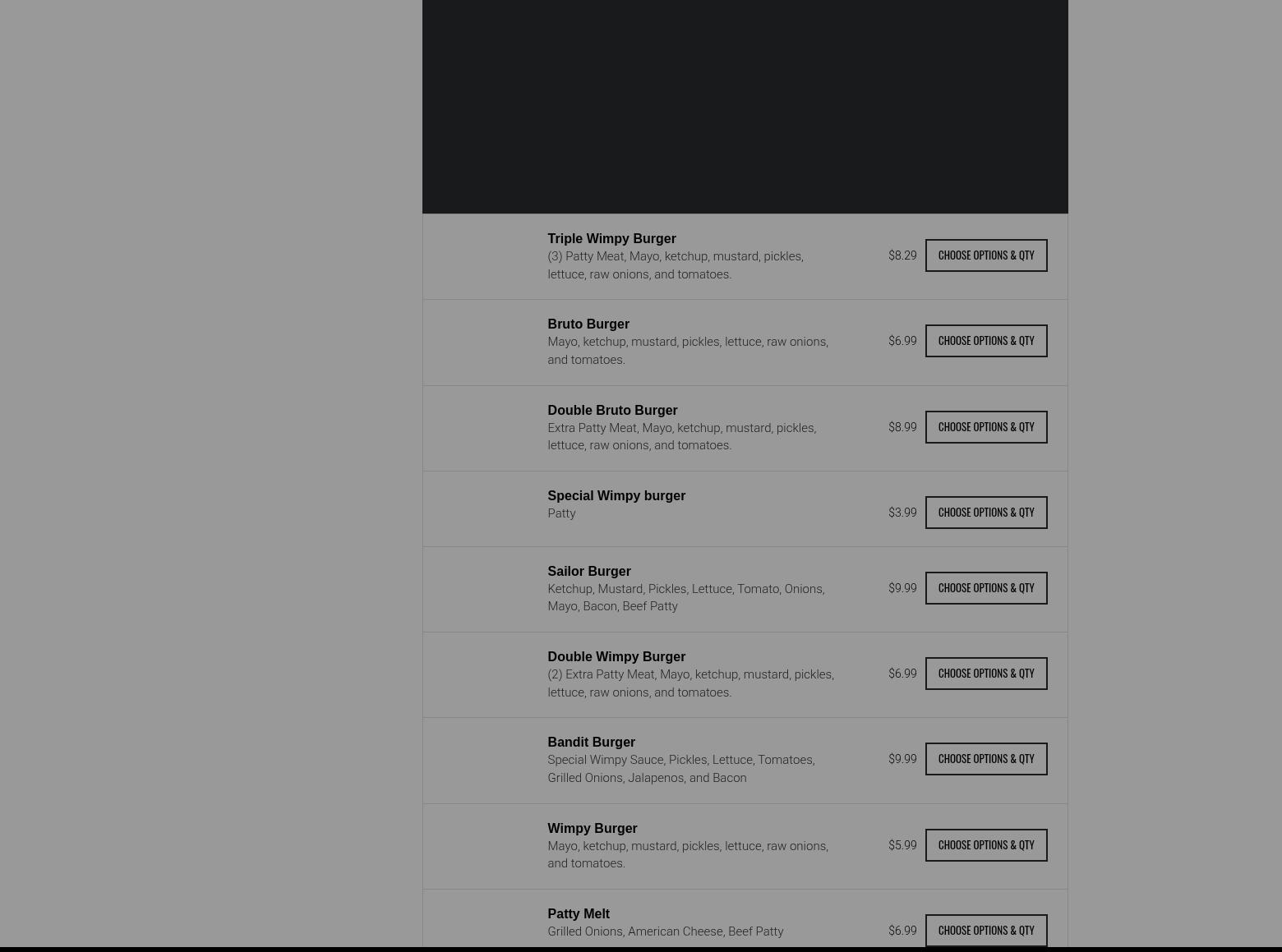This screenshot has height=952, width=1282.
Task: Click the Sailor Burger ingredients description
Action: (x=686, y=597)
